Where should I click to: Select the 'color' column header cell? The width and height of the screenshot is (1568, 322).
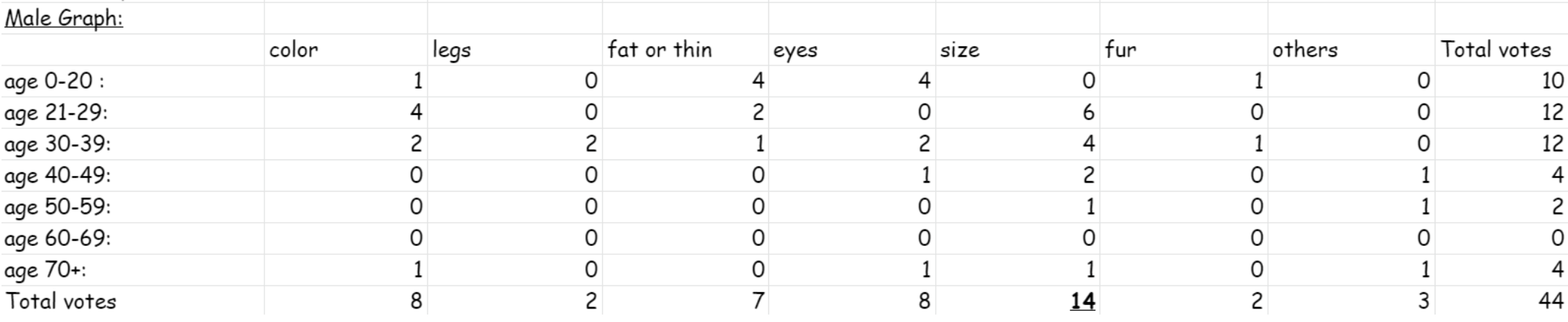tap(293, 50)
